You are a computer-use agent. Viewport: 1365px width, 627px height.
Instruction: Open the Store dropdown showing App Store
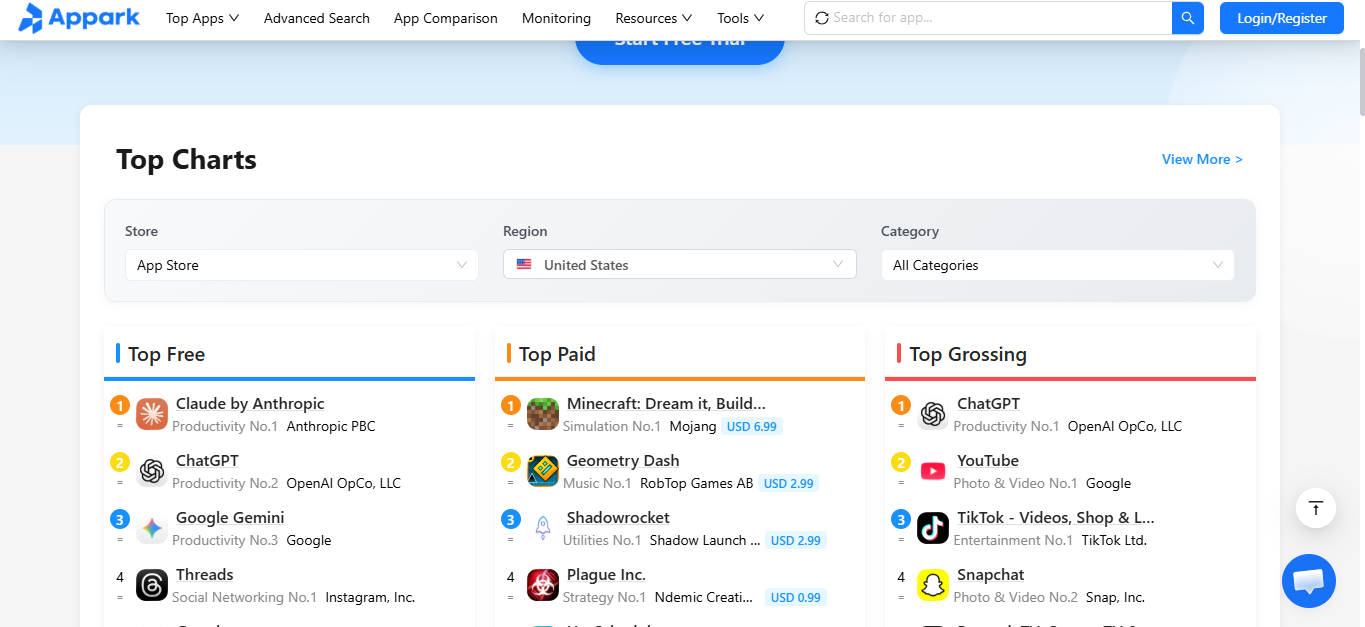point(301,264)
